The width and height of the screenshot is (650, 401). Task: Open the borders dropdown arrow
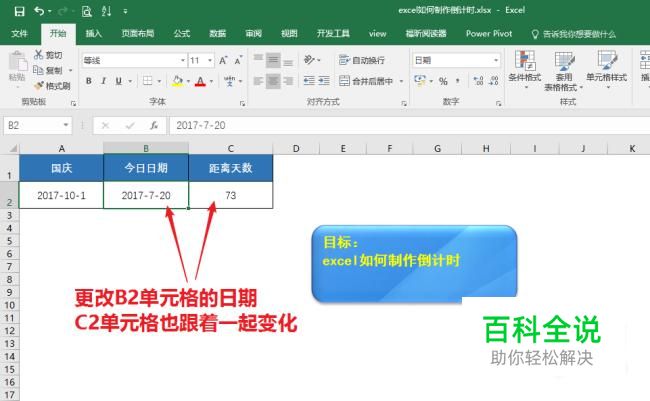(x=159, y=81)
